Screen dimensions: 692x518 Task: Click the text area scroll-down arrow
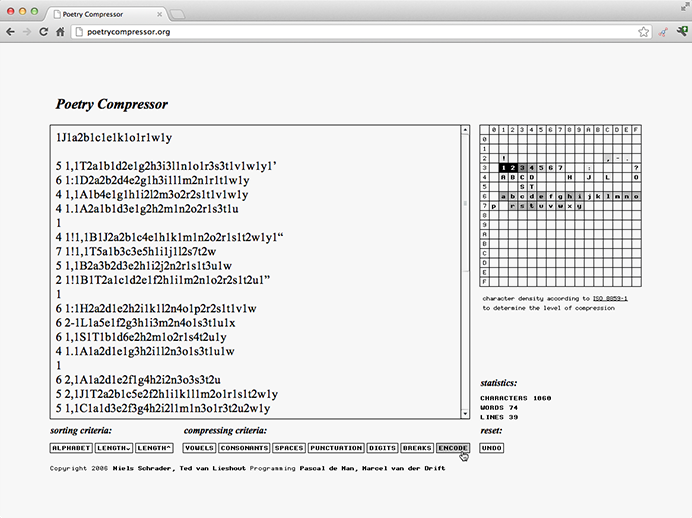[x=465, y=414]
